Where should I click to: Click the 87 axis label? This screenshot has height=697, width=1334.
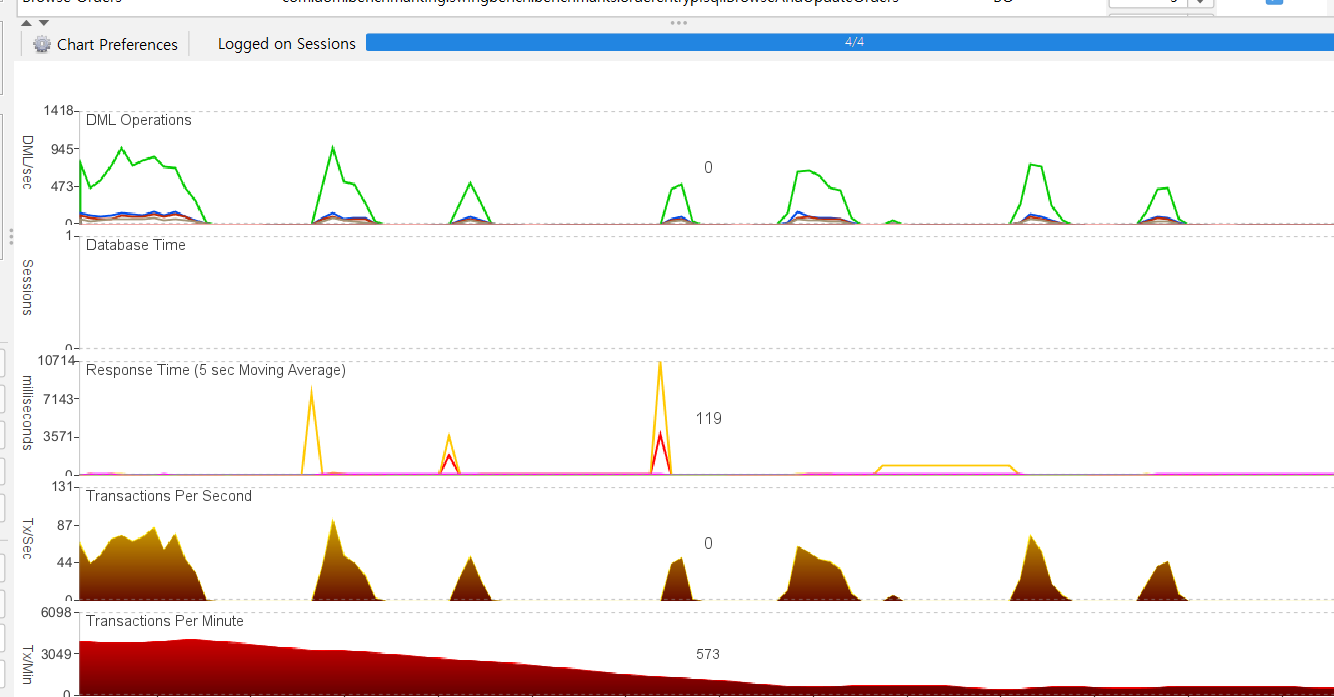tap(67, 525)
